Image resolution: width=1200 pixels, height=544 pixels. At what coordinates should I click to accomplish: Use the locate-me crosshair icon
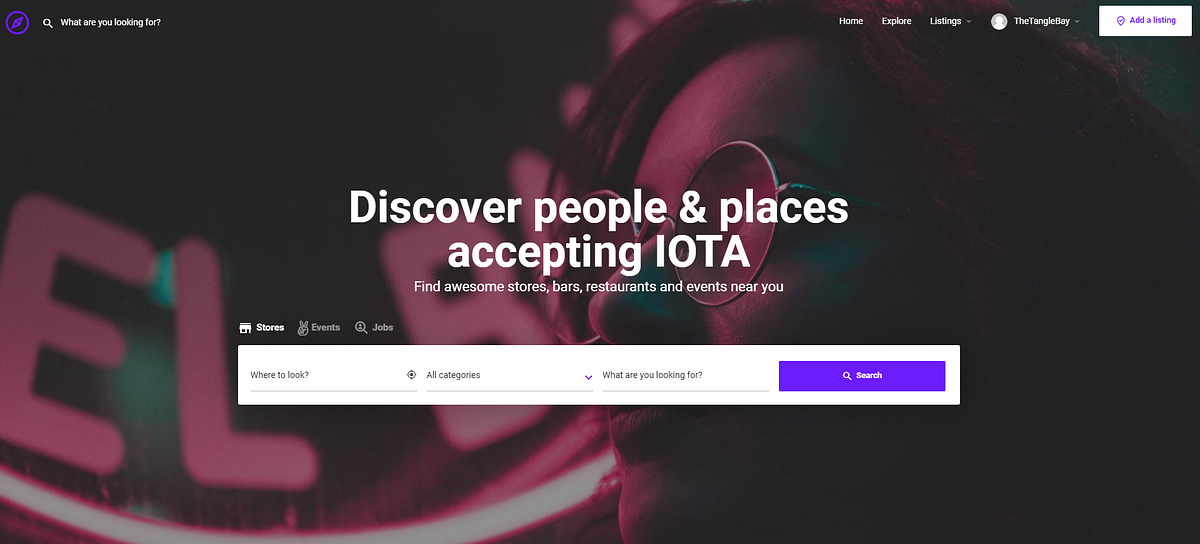click(411, 375)
